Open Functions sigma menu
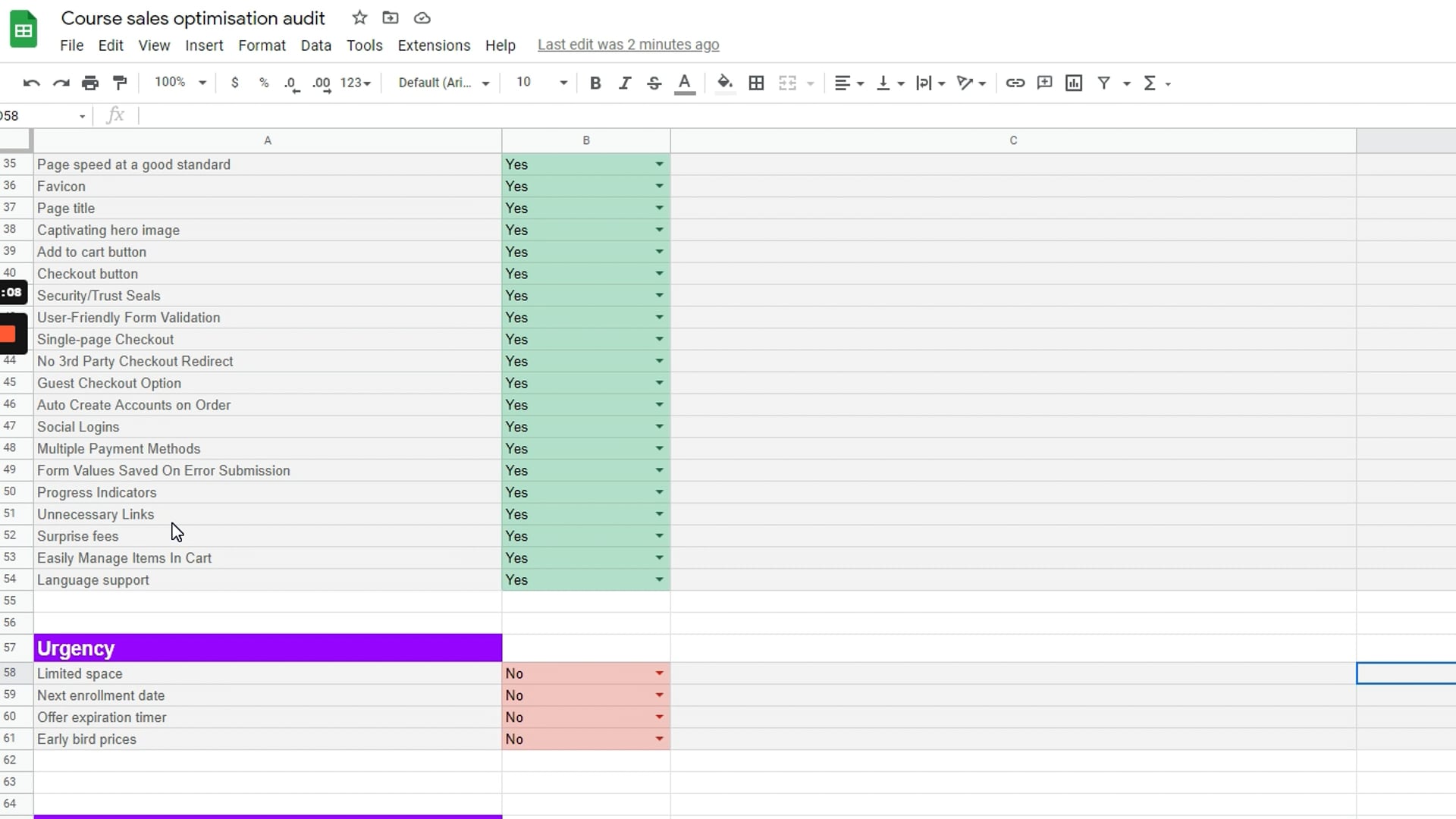 point(1156,83)
